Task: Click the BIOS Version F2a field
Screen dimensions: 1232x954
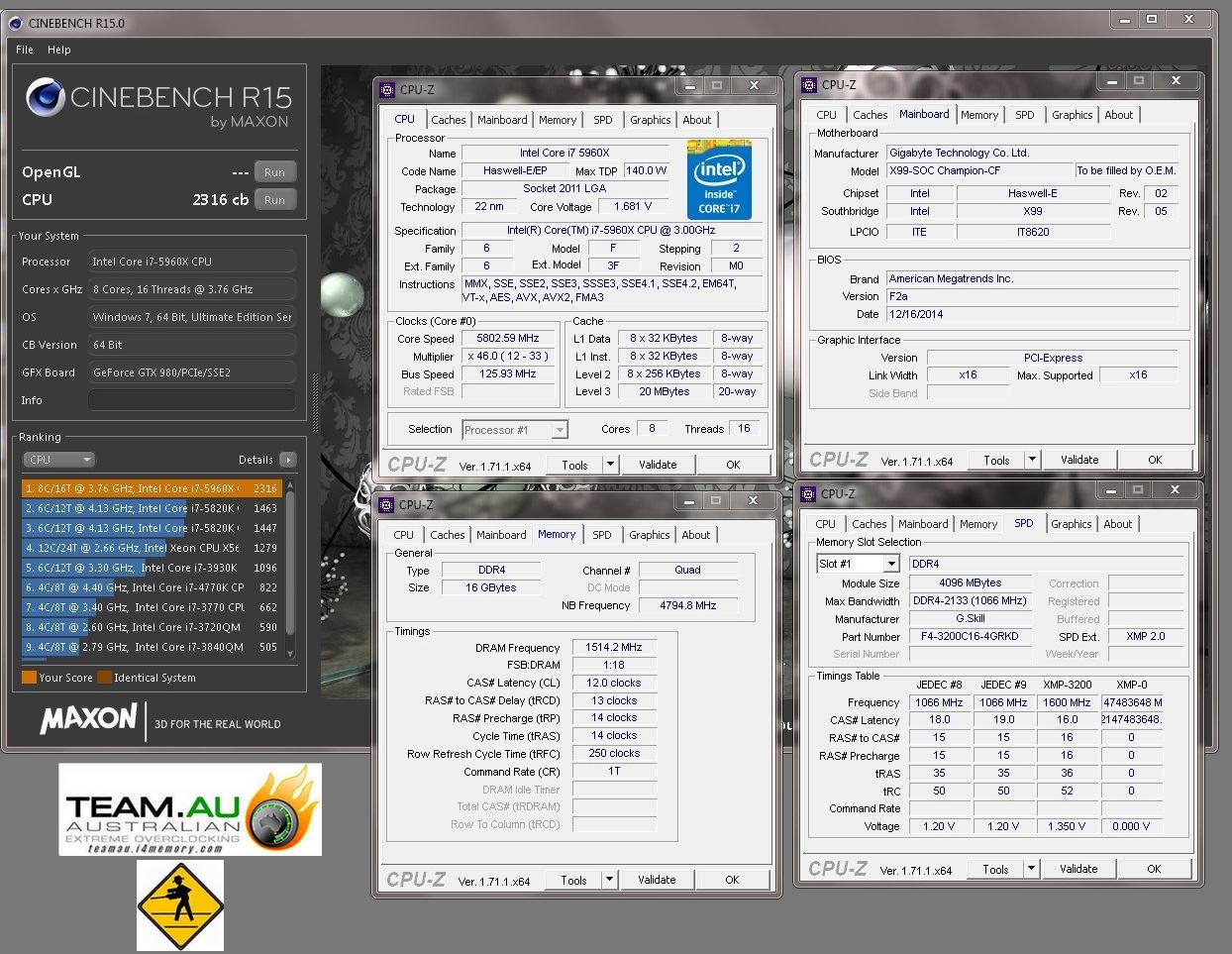Action: click(1033, 296)
